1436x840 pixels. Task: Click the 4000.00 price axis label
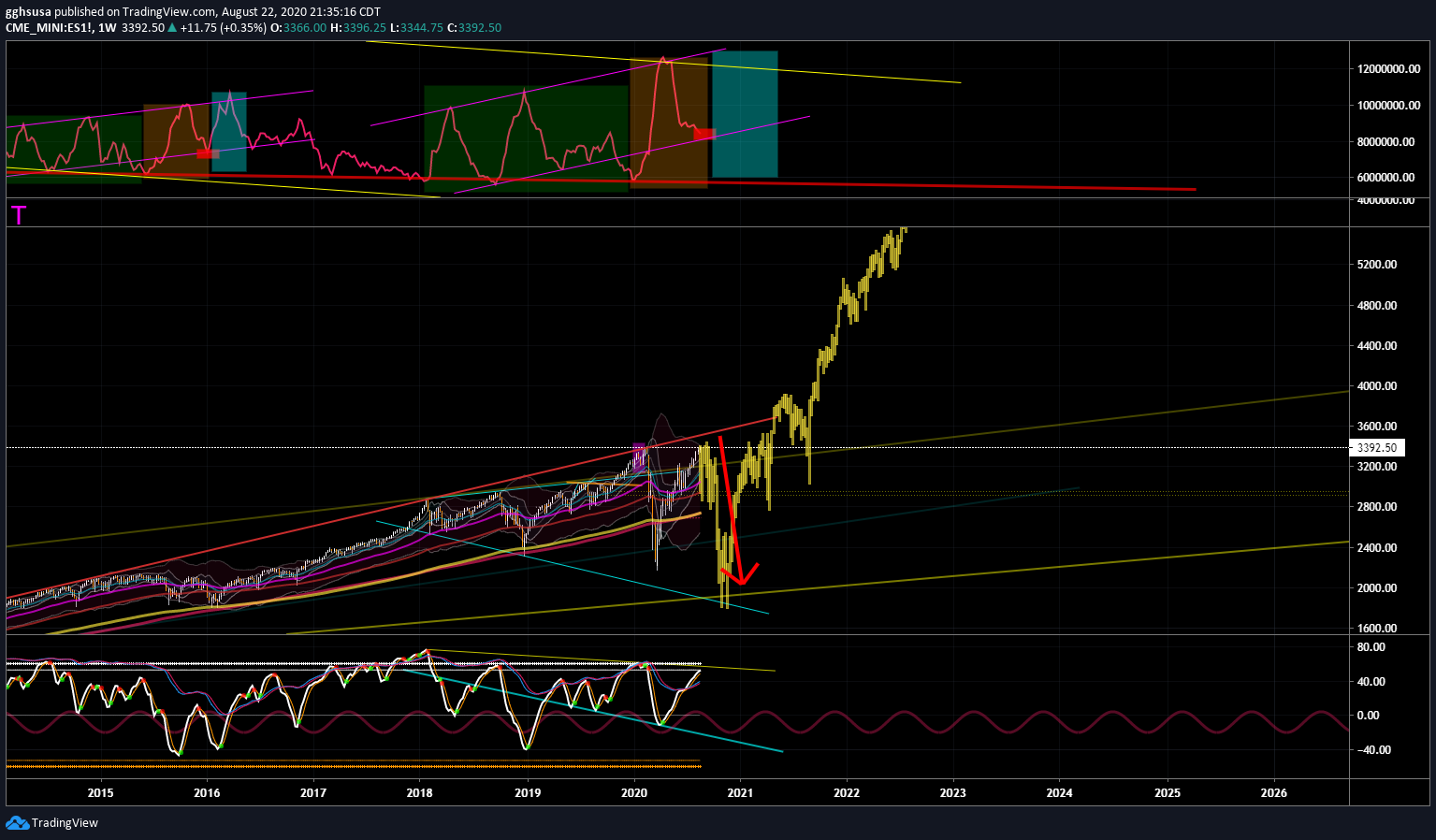(1377, 386)
